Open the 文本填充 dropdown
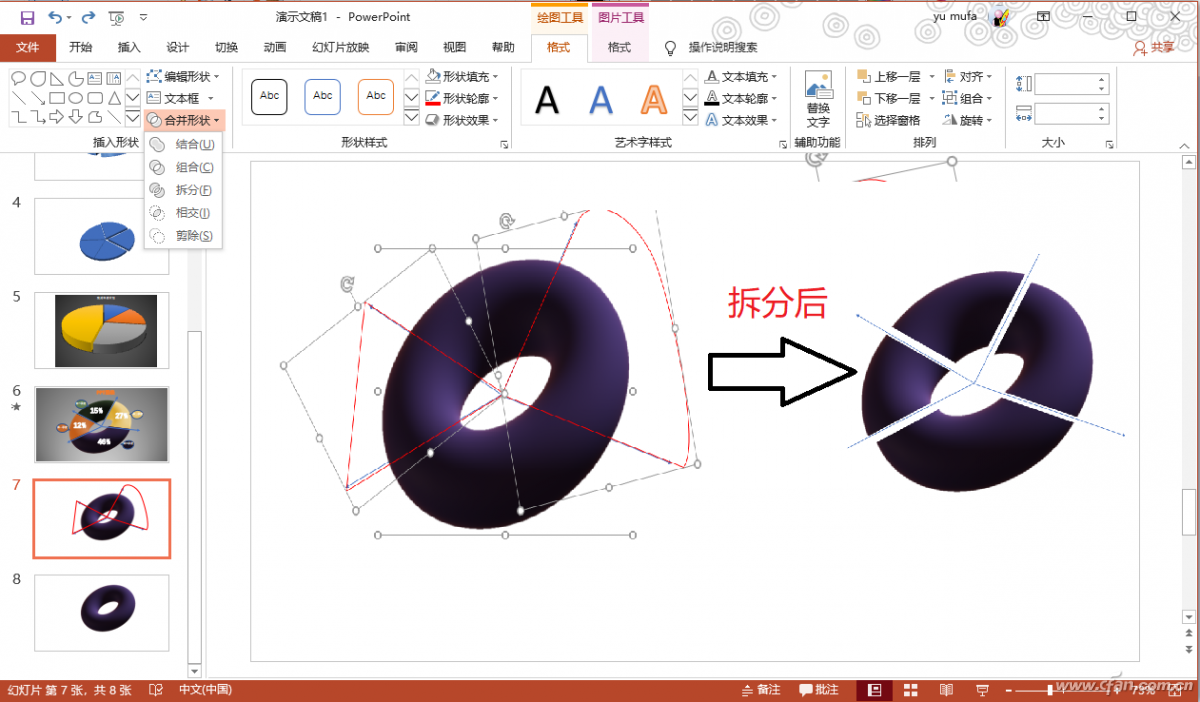This screenshot has width=1200, height=702. tap(741, 76)
